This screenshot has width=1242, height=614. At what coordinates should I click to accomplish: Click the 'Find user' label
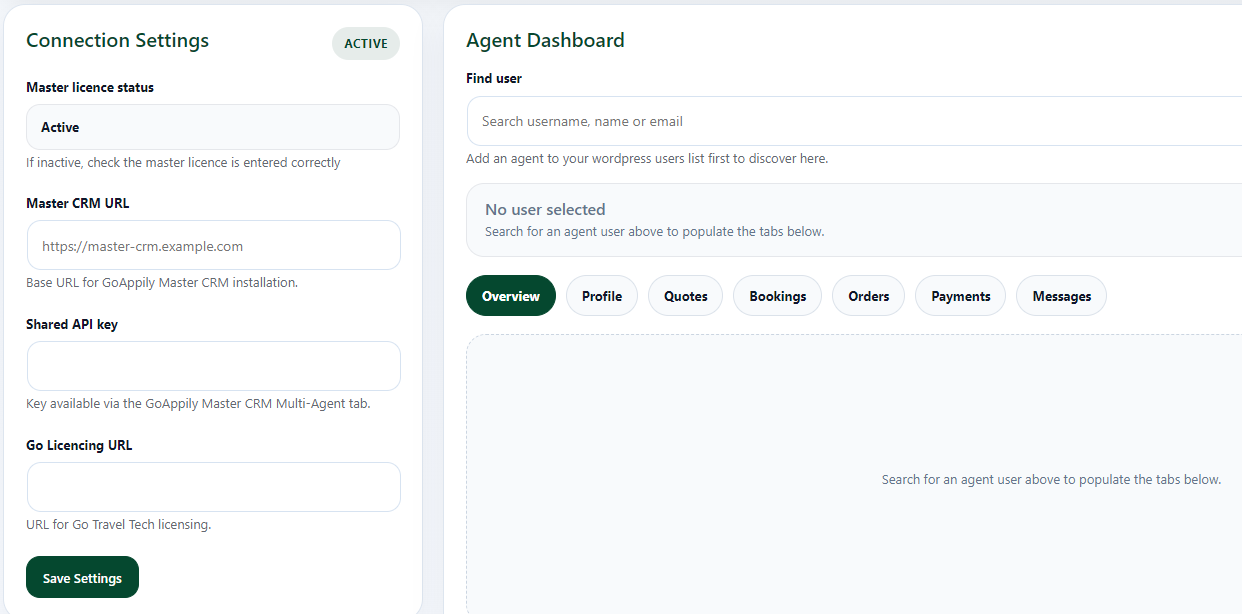(494, 78)
